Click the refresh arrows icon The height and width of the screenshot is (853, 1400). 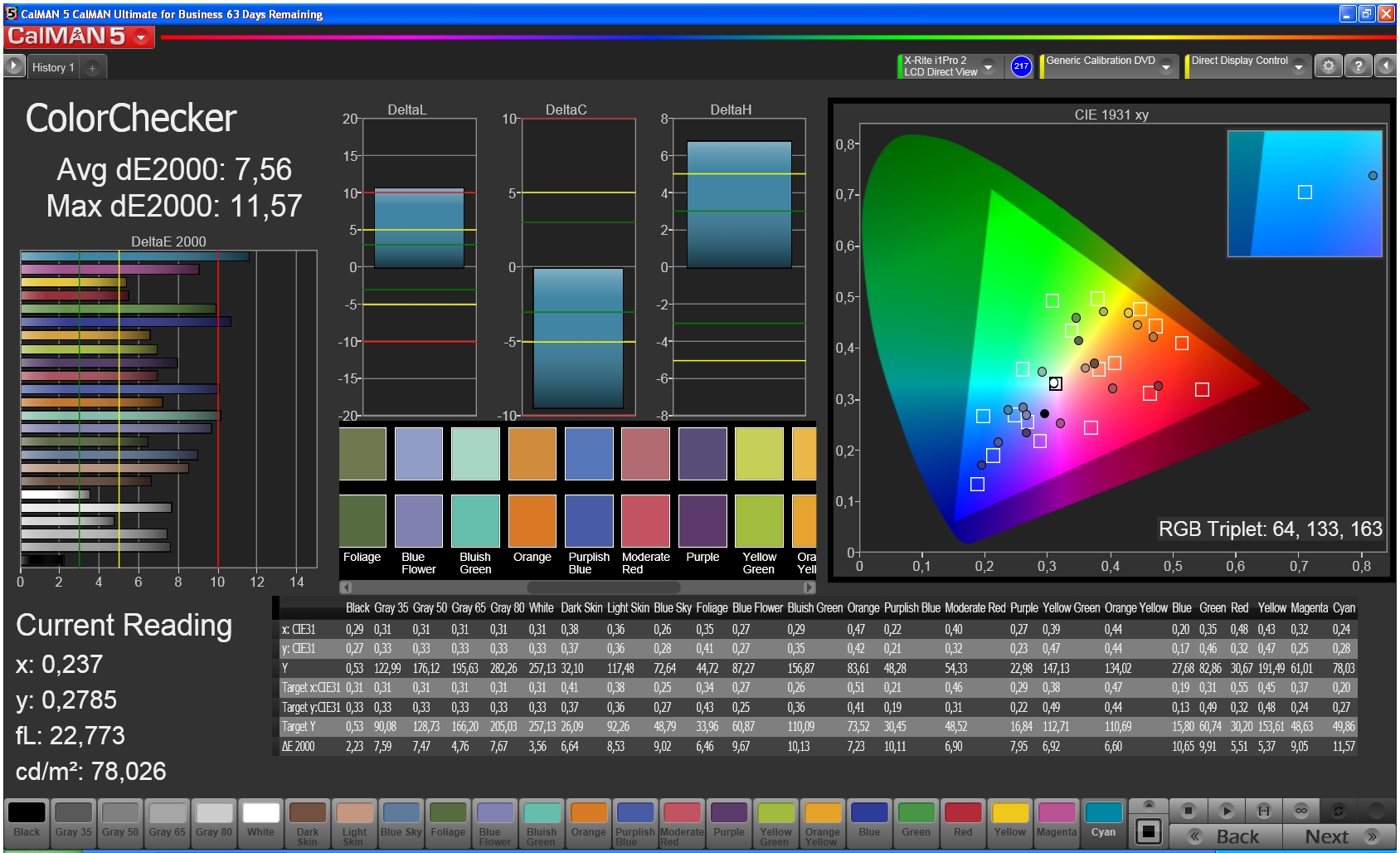pos(1339,811)
